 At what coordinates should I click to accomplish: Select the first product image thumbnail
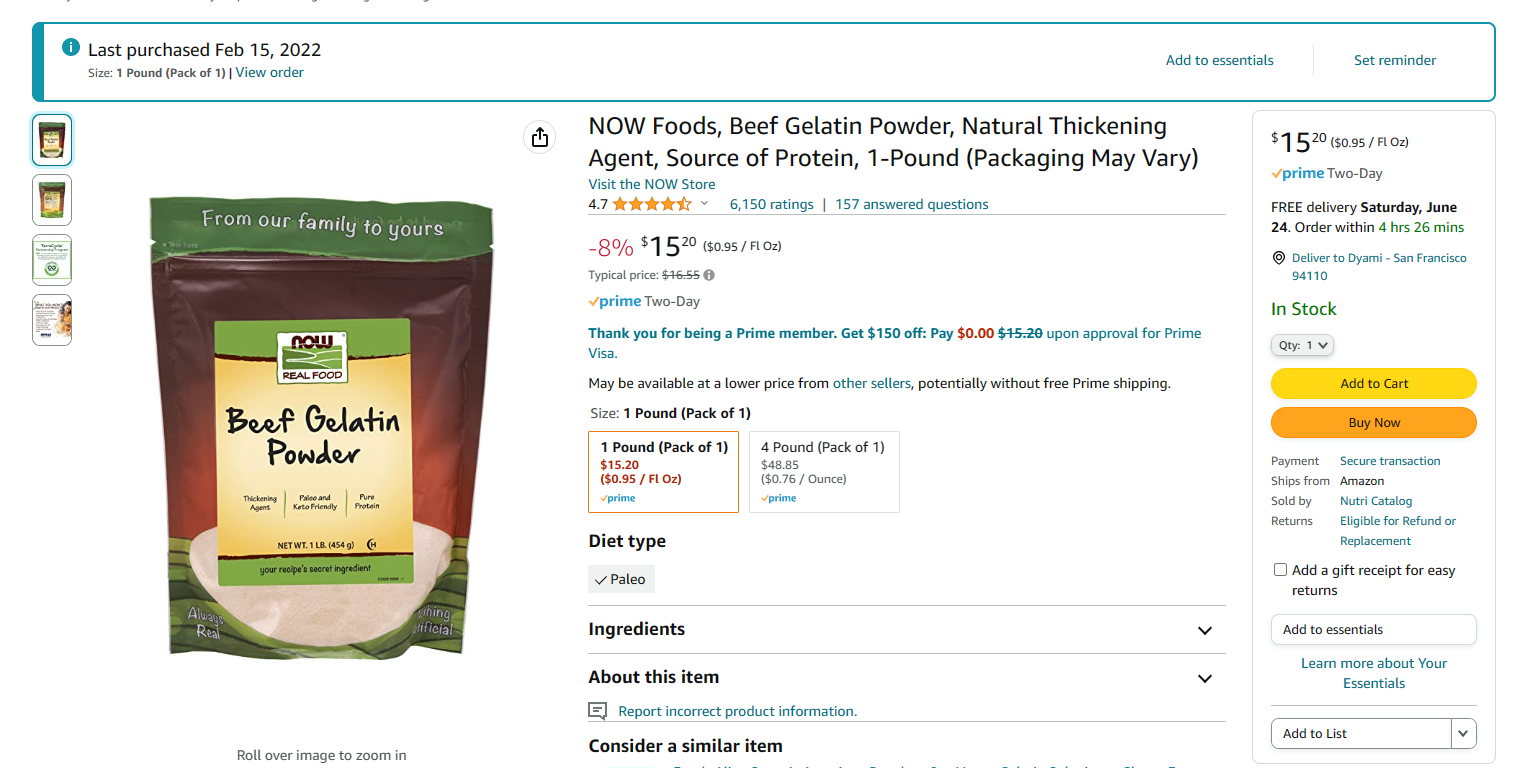click(x=52, y=140)
